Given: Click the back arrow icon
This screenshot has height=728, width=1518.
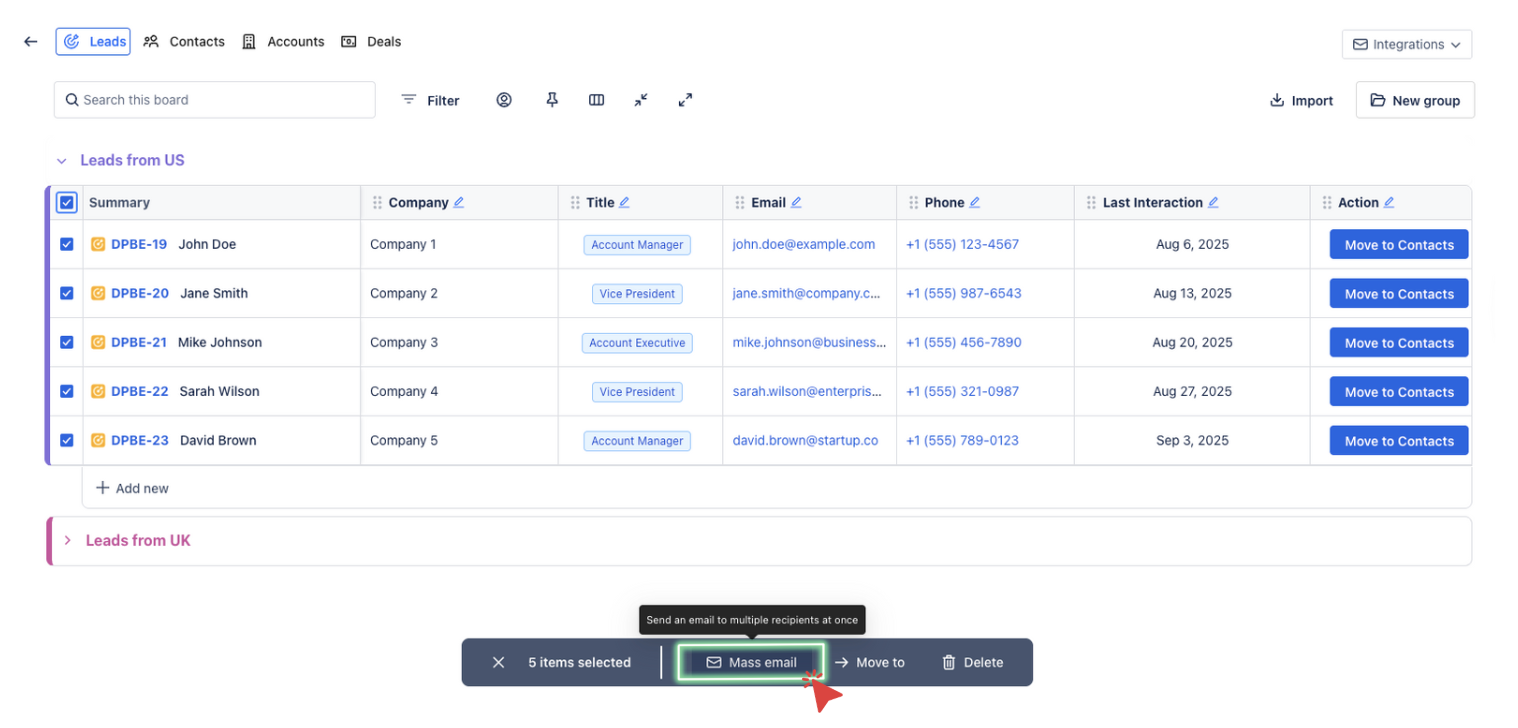Looking at the screenshot, I should click(31, 42).
